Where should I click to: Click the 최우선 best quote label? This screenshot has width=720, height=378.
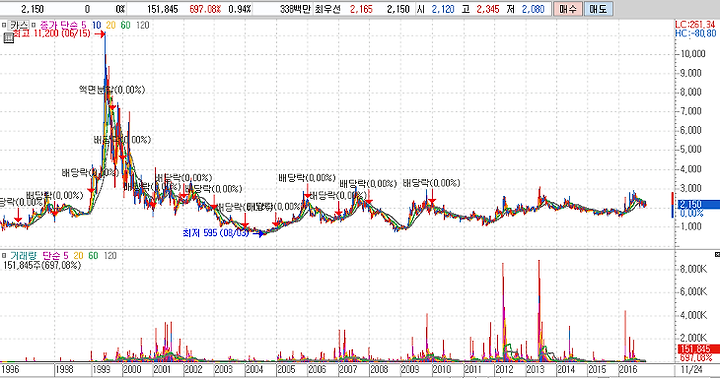coord(327,9)
